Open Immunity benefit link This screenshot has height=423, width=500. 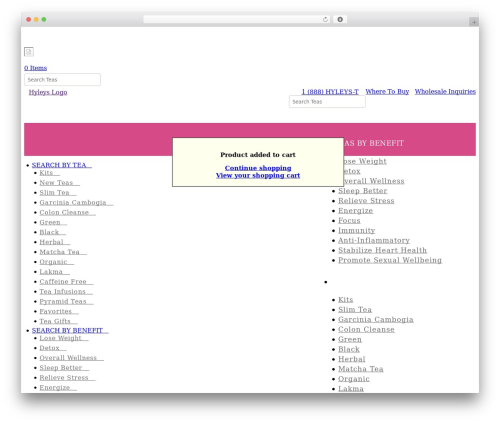coord(357,230)
